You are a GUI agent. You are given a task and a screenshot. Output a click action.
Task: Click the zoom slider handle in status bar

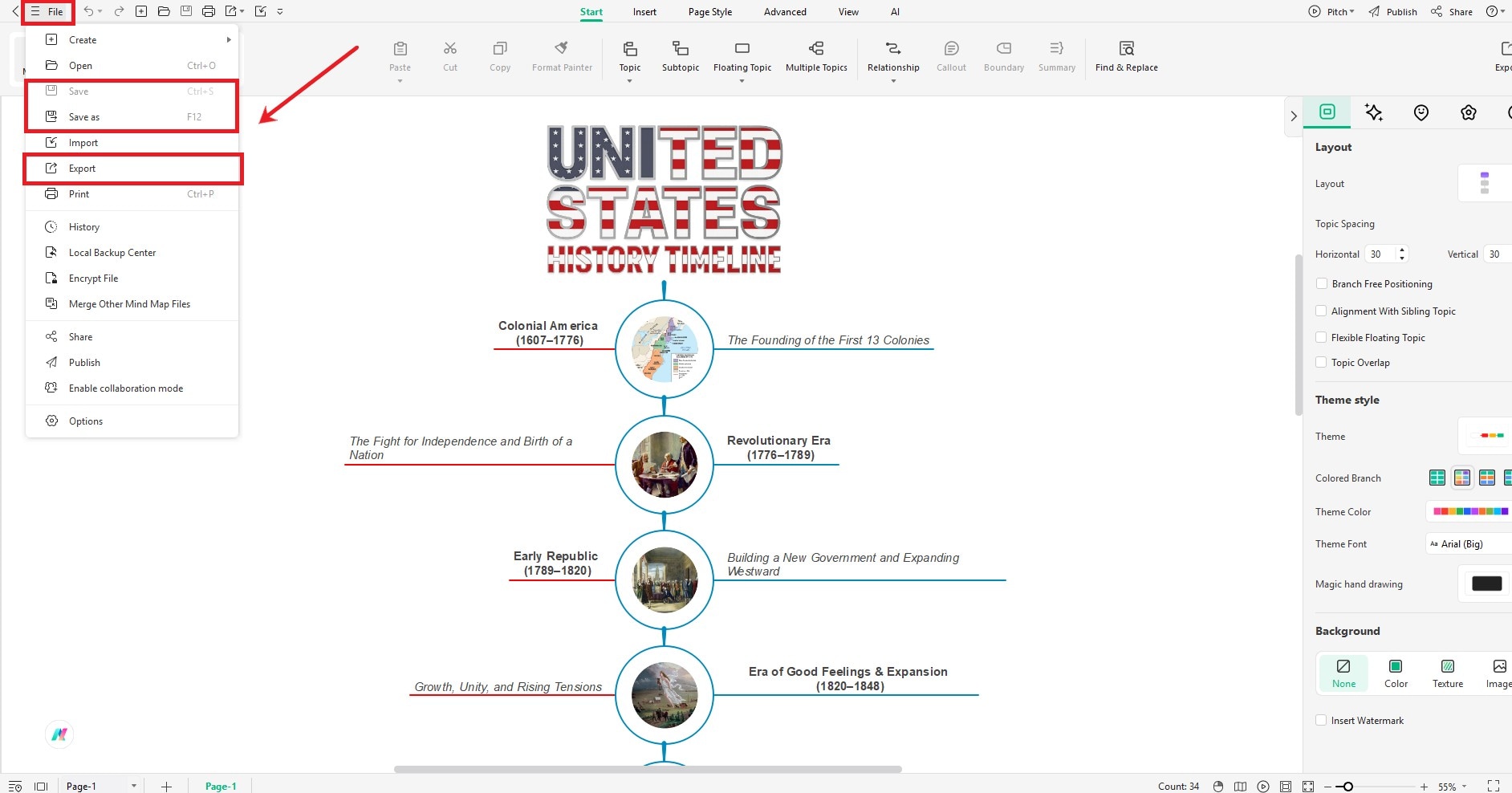1347,787
